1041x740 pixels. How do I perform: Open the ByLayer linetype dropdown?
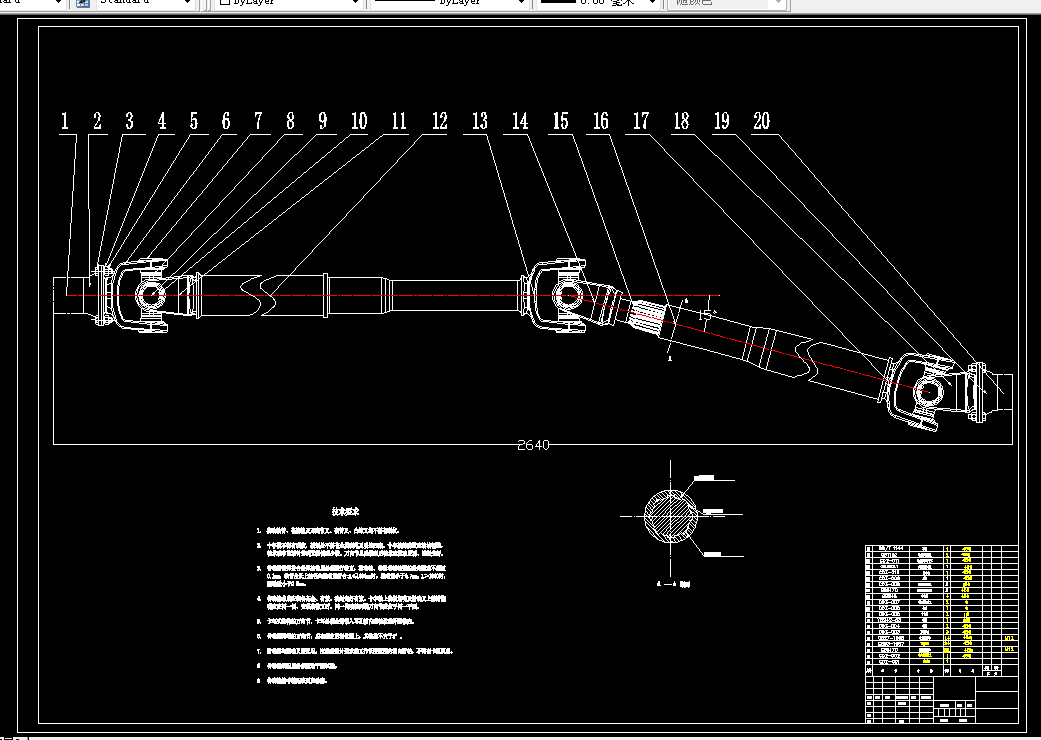[449, 3]
